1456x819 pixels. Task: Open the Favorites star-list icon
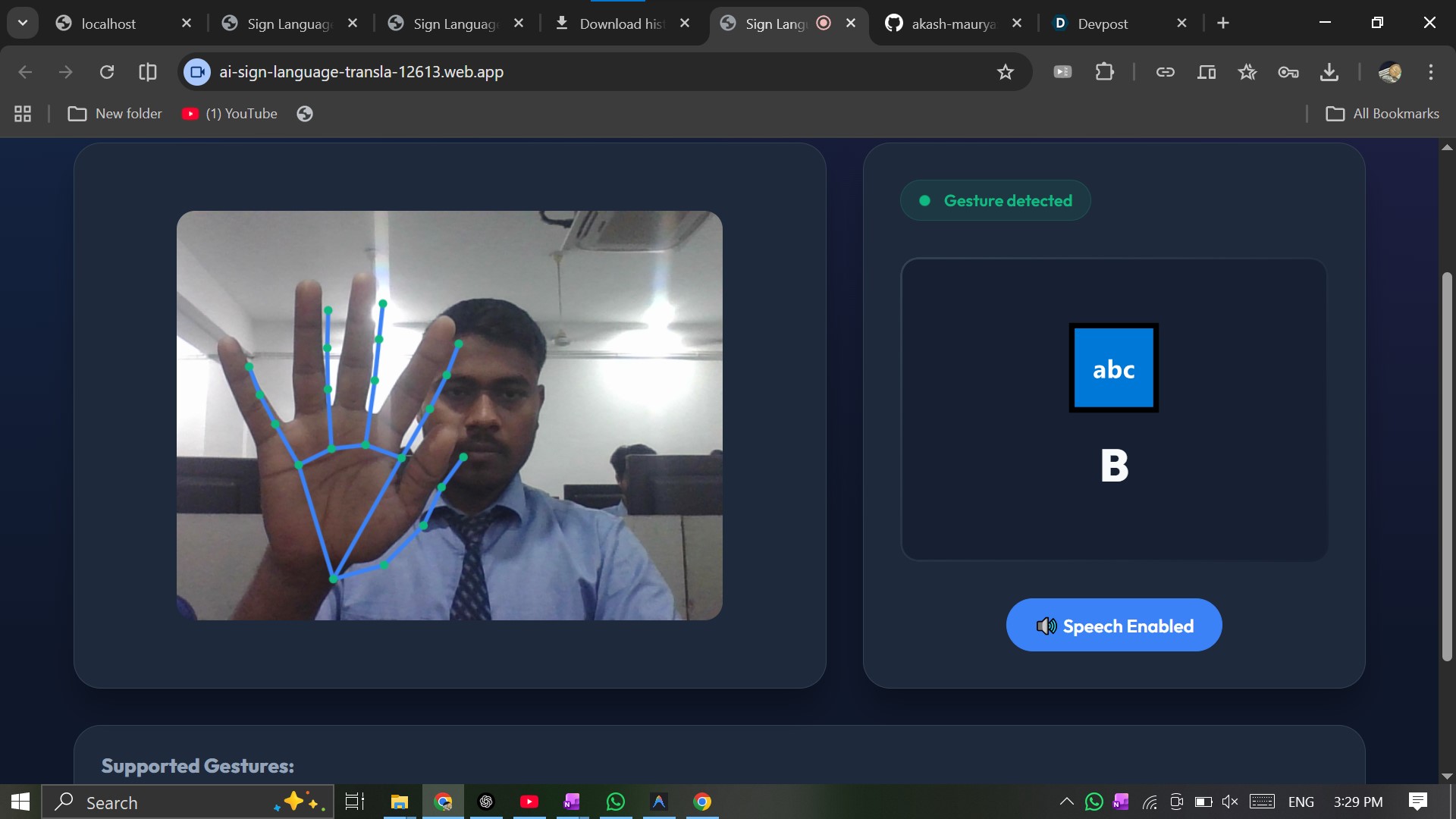(1247, 72)
